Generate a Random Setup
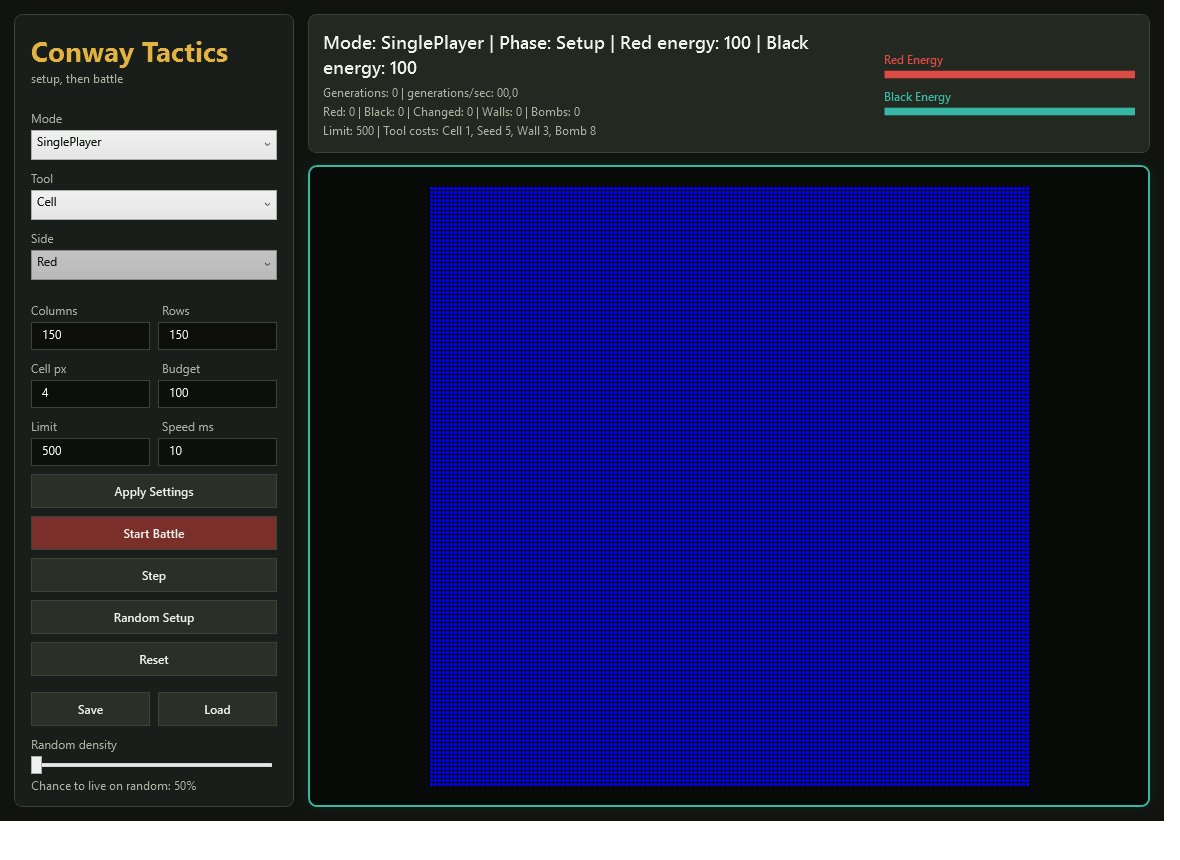1180x860 pixels. (154, 618)
